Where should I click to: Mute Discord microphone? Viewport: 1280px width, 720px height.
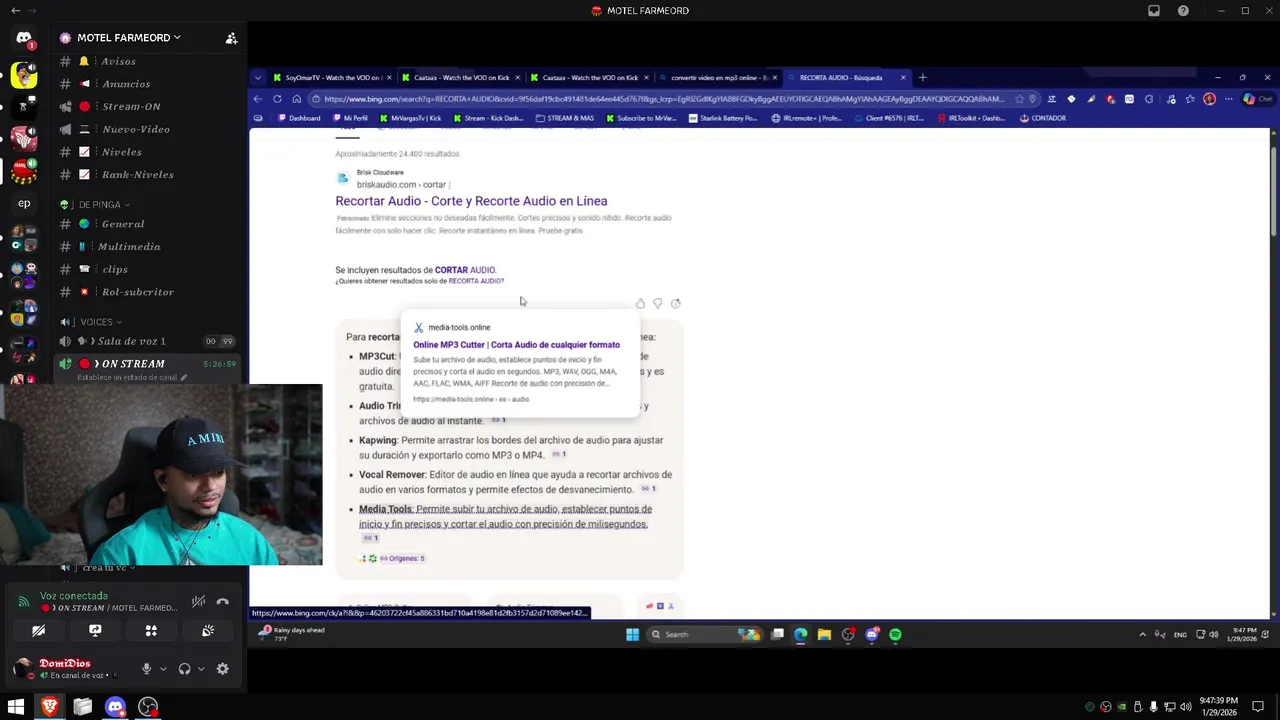point(146,669)
